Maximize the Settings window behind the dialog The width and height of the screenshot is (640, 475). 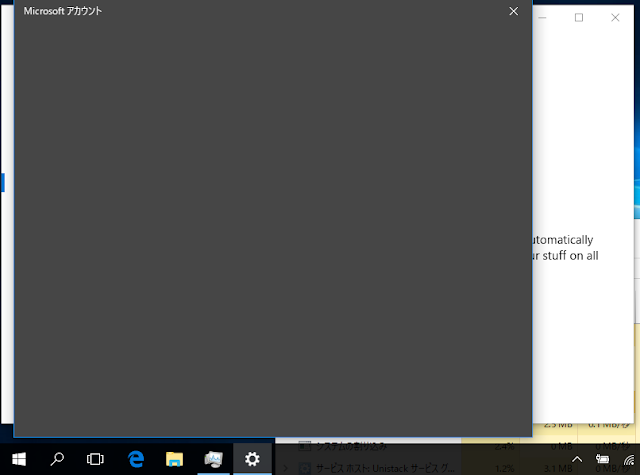tap(579, 18)
